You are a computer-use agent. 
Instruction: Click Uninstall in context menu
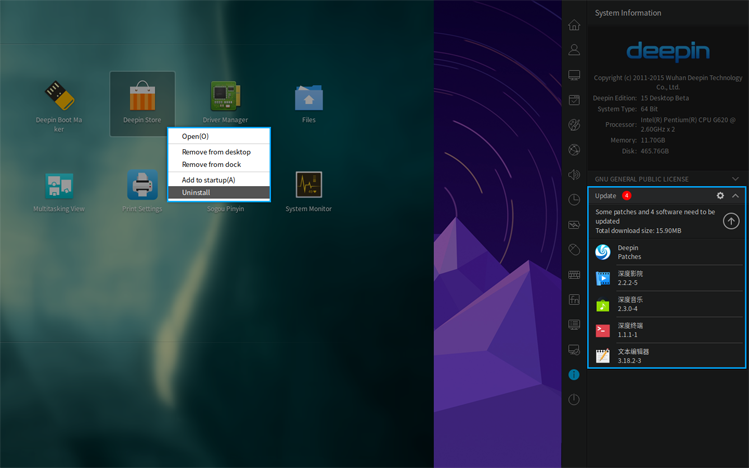click(219, 192)
